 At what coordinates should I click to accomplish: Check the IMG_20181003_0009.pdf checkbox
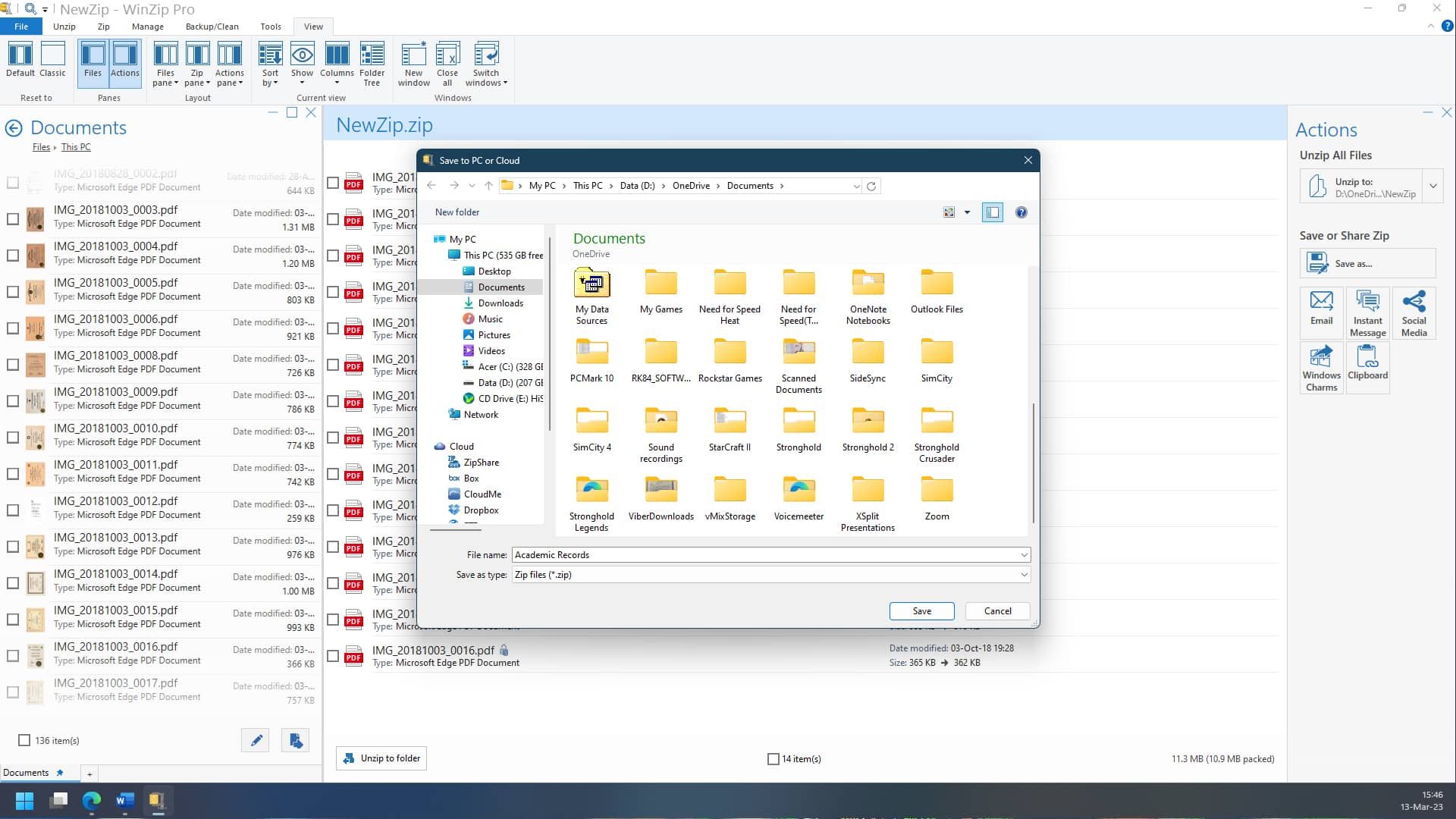point(13,401)
